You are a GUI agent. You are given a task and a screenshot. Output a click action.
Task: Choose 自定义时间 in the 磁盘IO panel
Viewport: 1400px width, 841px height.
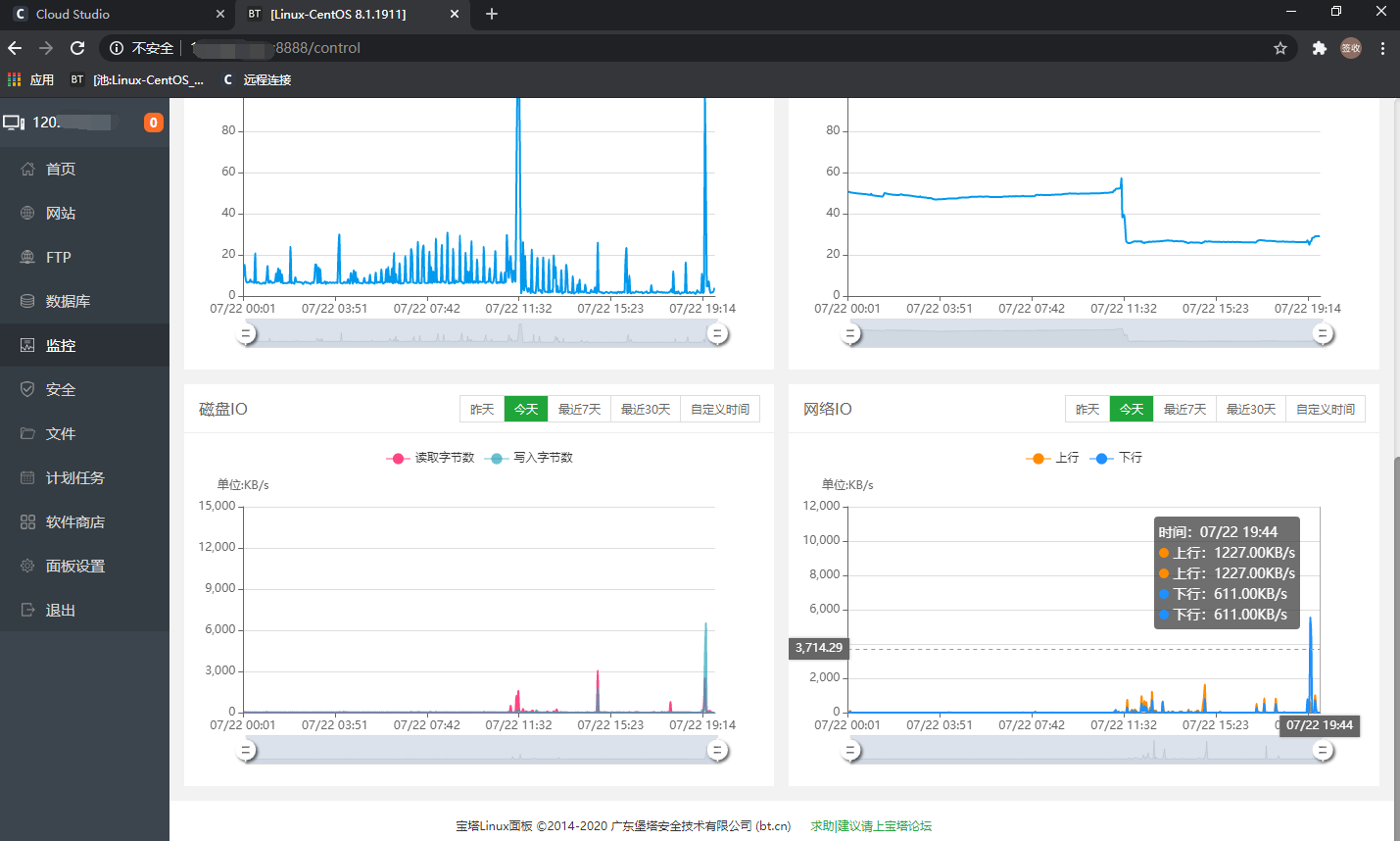[x=720, y=409]
